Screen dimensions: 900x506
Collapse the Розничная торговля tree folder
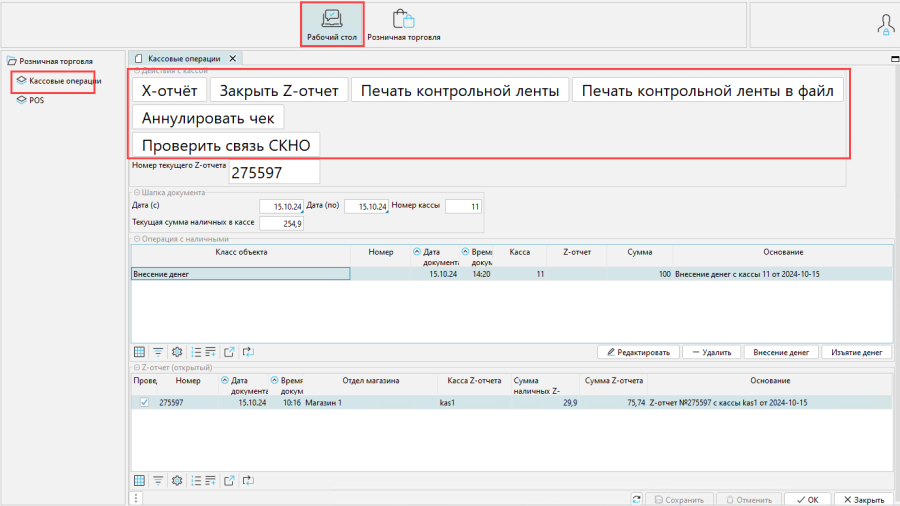[x=12, y=61]
